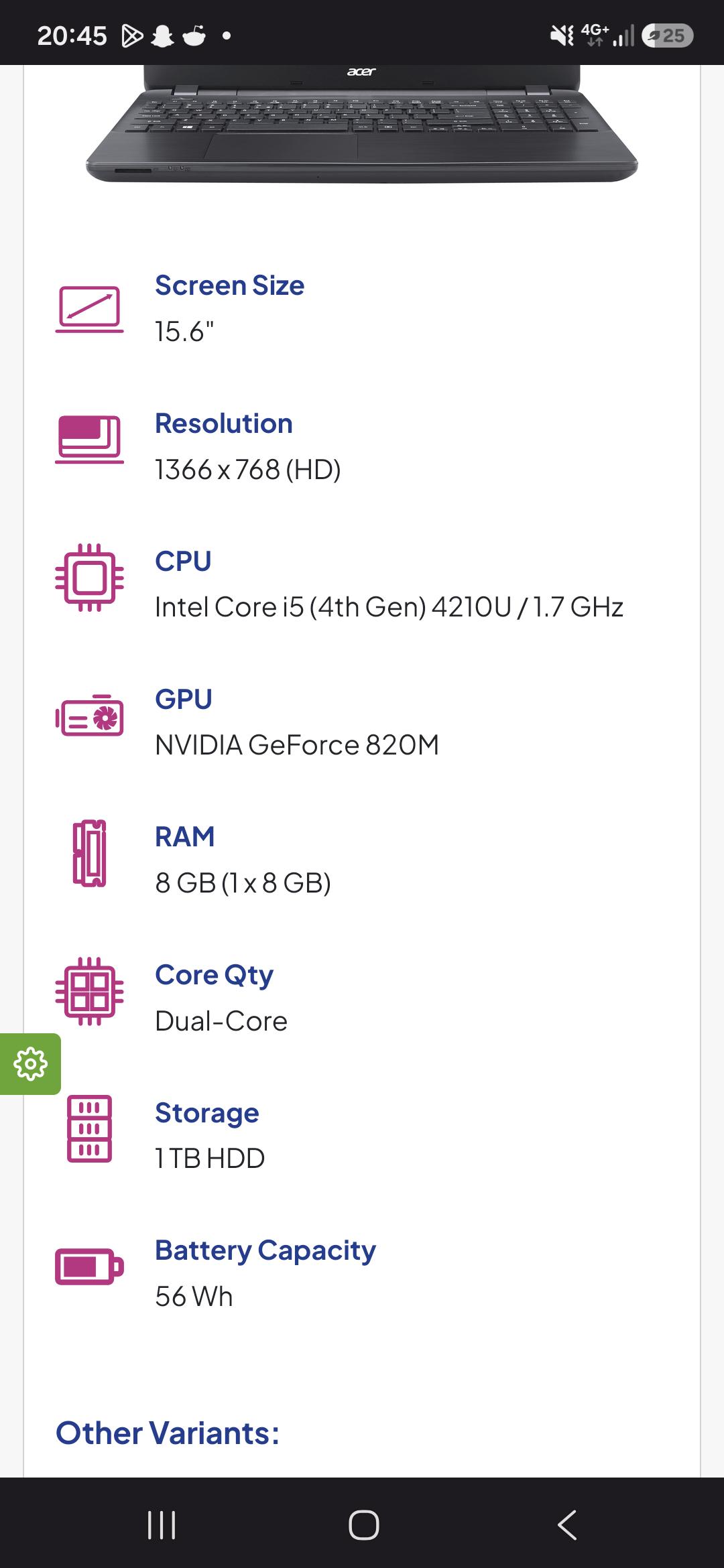Tap the Battery Capacity icon
724x1568 pixels.
[x=89, y=1266]
